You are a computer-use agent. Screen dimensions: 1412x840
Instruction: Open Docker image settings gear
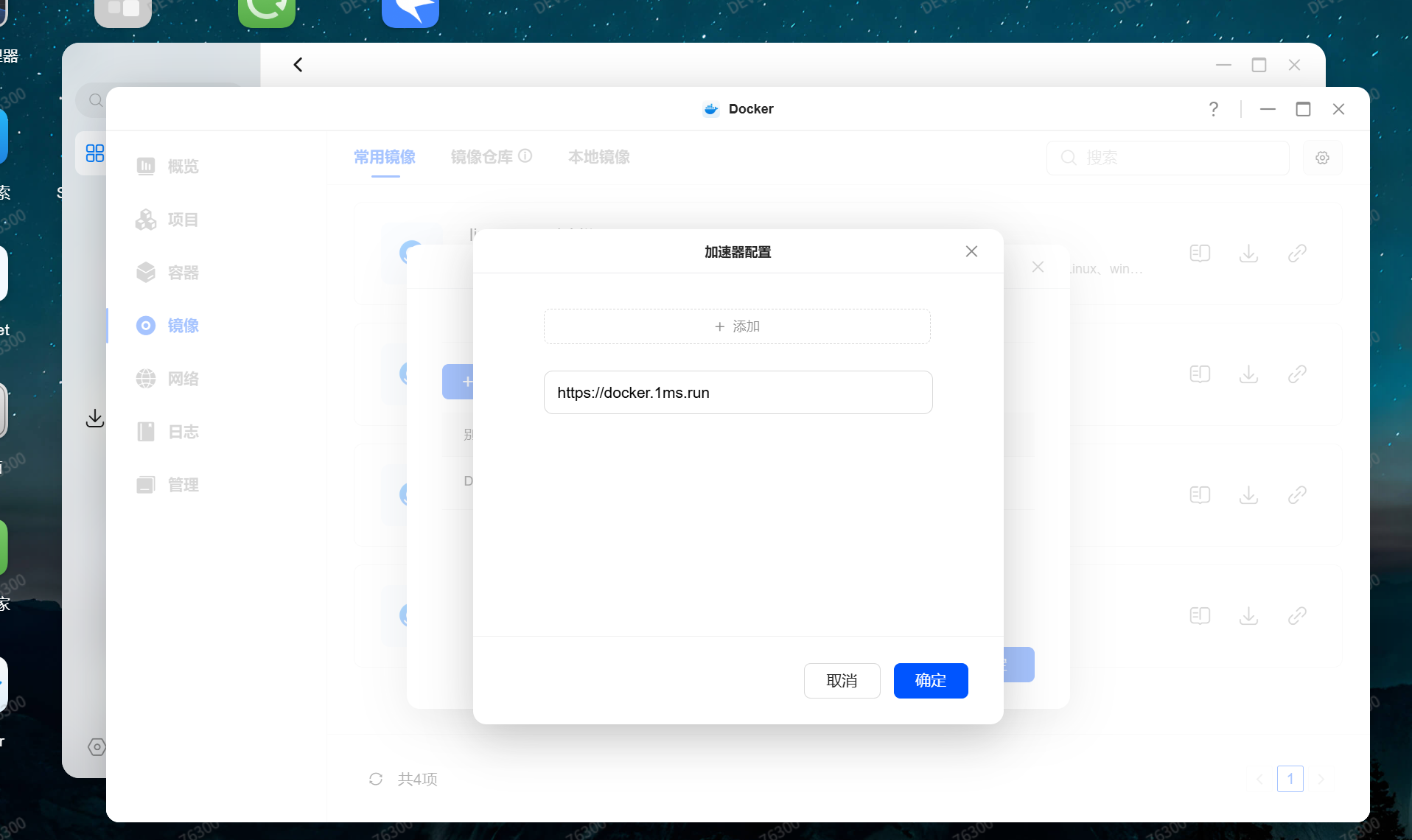[1323, 158]
